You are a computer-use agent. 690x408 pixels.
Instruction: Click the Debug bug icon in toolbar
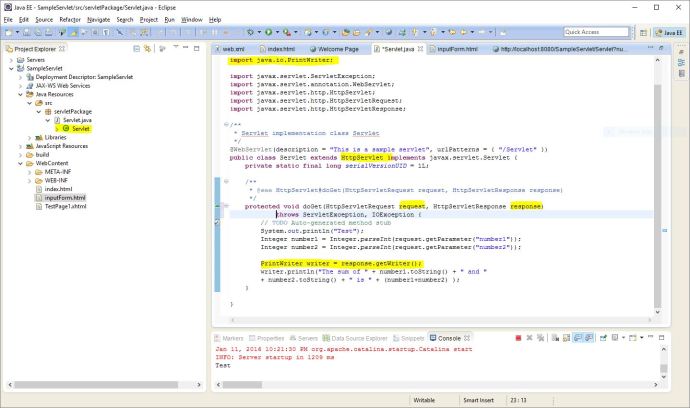coord(250,32)
